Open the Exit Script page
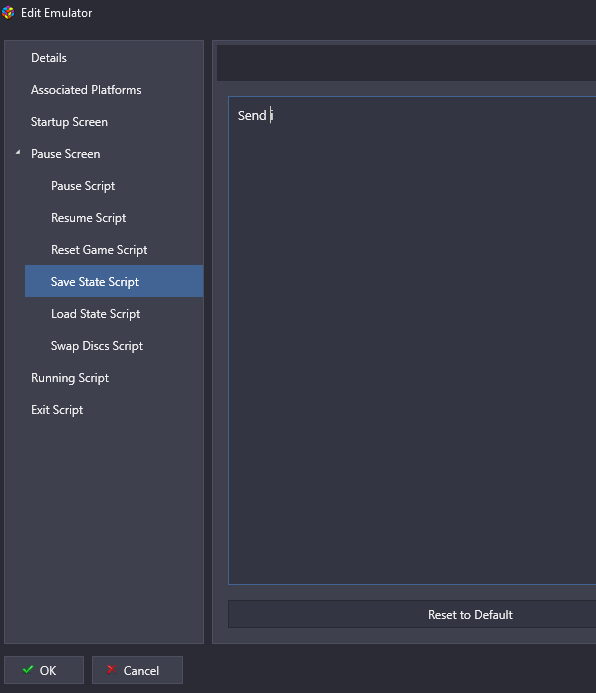The width and height of the screenshot is (596, 693). click(57, 410)
